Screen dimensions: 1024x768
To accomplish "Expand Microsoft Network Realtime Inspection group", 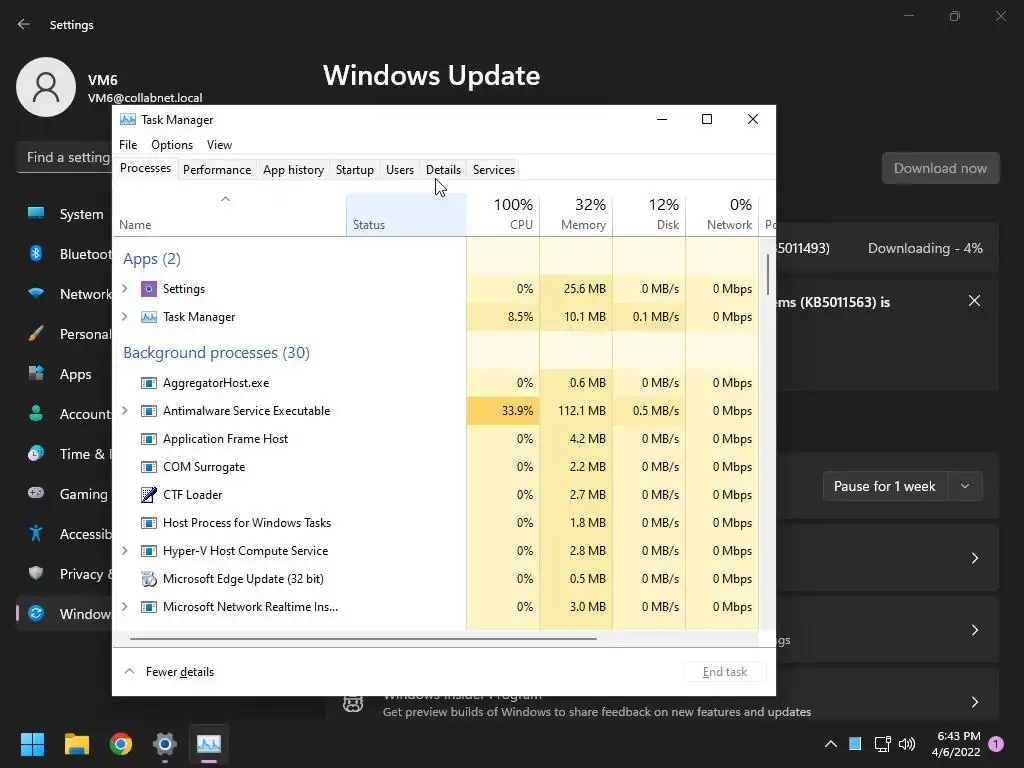I will 125,607.
